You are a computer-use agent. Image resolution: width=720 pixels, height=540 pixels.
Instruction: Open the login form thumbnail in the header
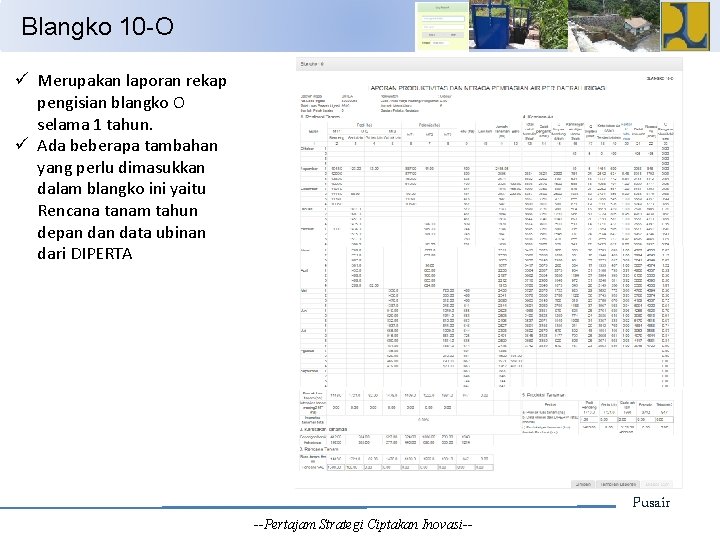[442, 26]
